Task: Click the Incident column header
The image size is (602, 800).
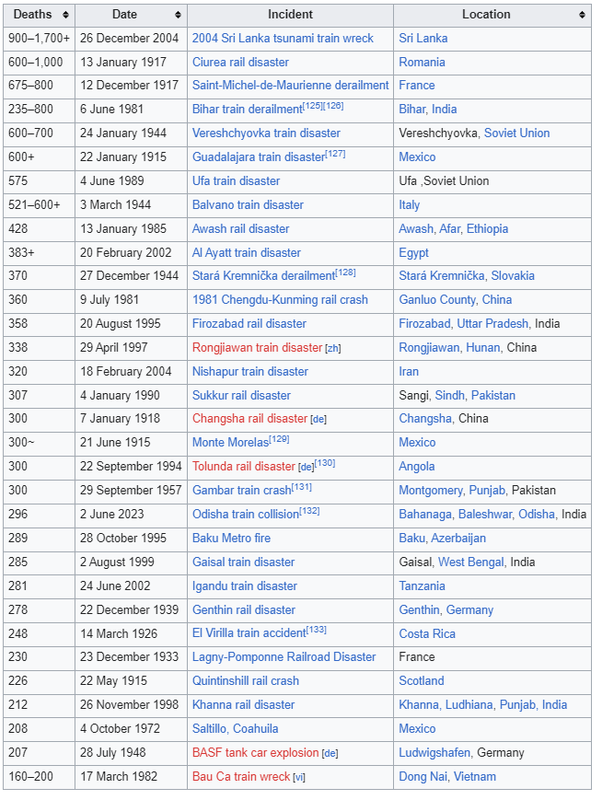Action: click(290, 15)
